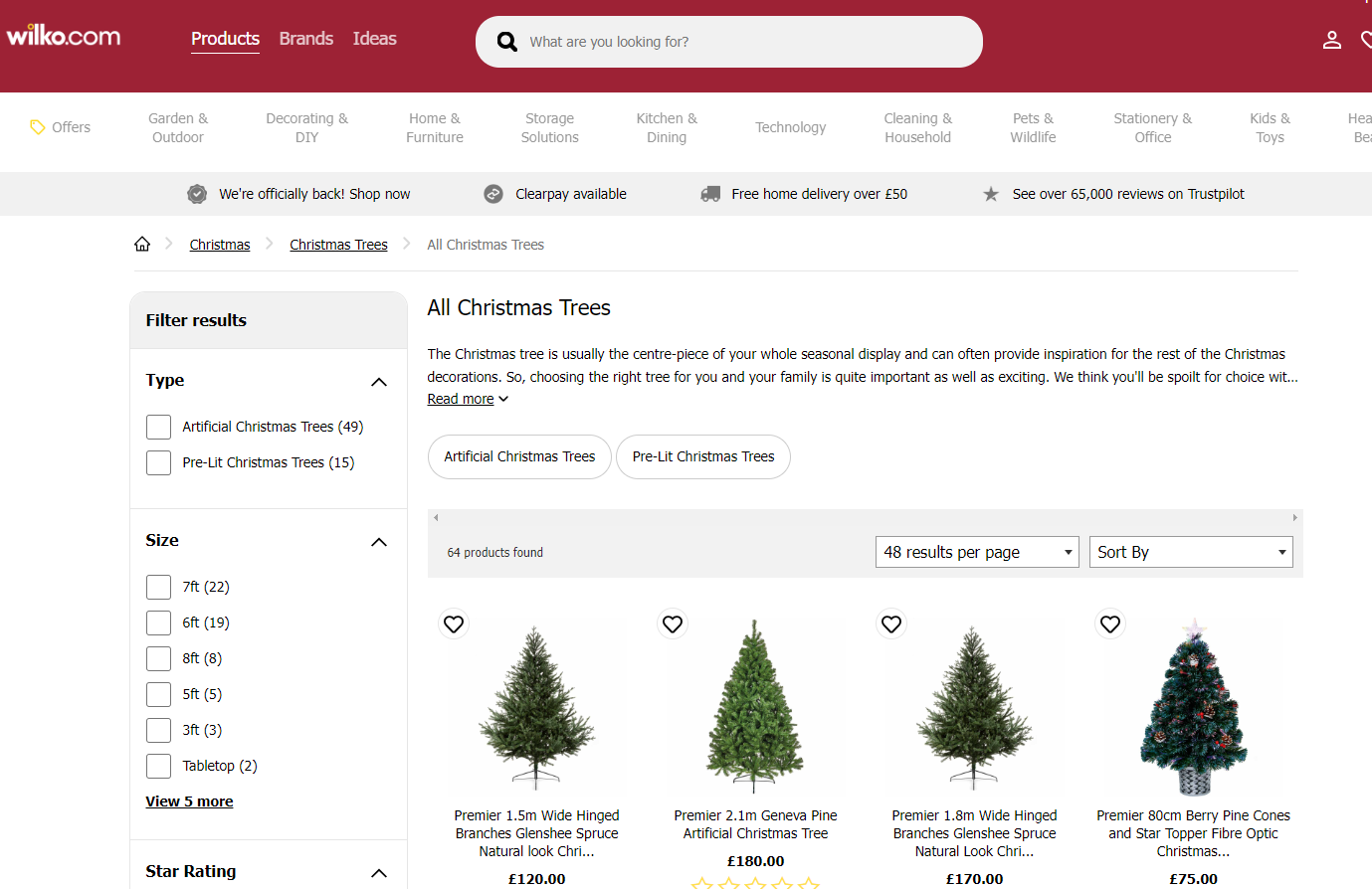This screenshot has height=889, width=1372.
Task: Click the search magnifier icon
Action: click(x=507, y=42)
